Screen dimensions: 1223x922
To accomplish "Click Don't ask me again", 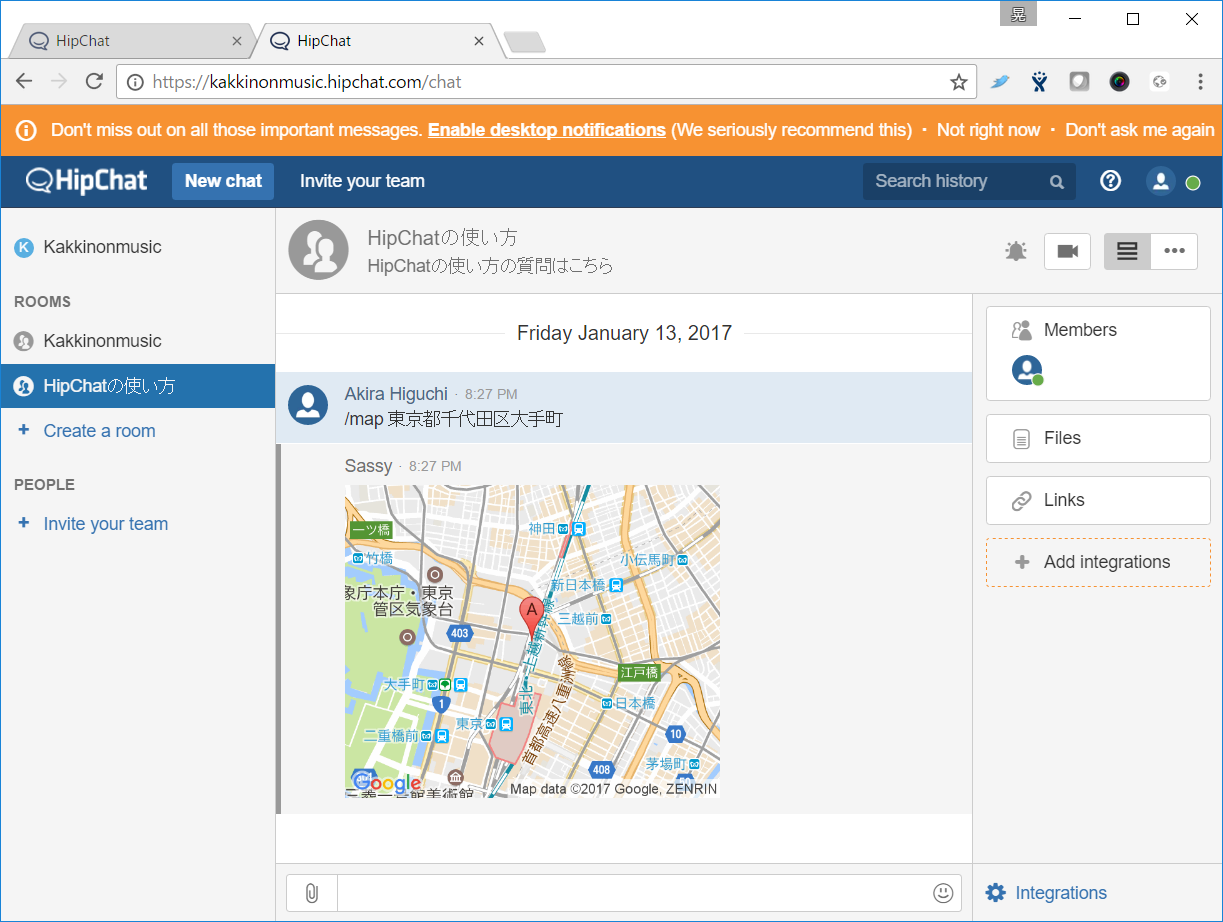I will pyautogui.click(x=1140, y=130).
